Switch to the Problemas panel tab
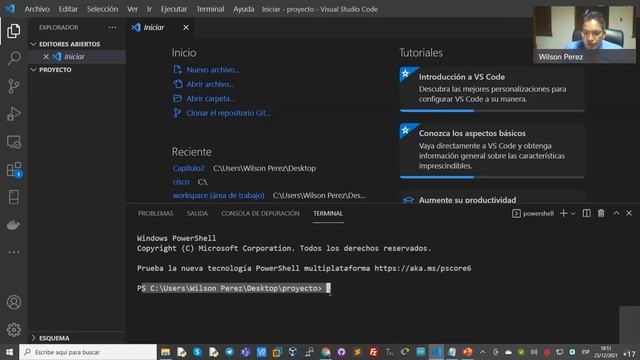This screenshot has width=640, height=360. tap(156, 213)
